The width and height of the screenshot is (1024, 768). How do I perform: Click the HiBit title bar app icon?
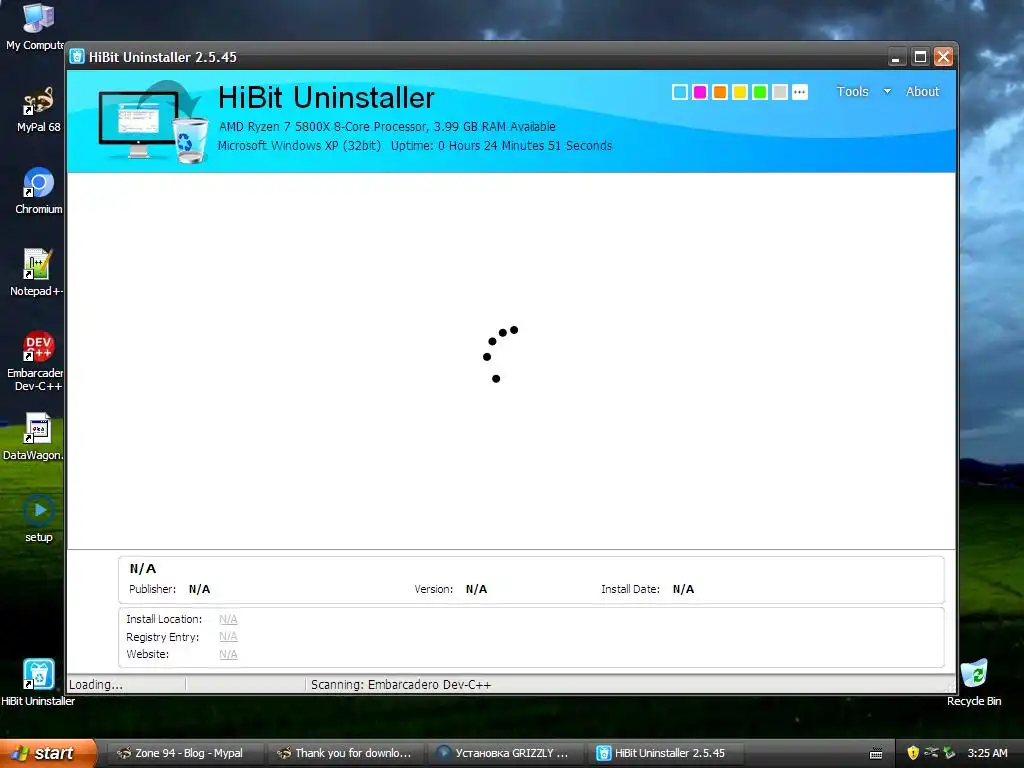[77, 57]
